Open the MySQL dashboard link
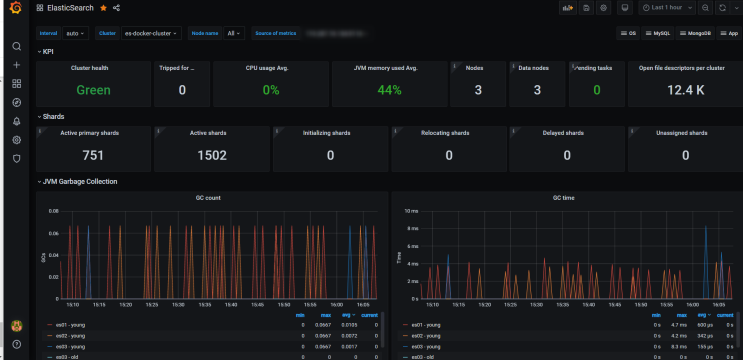This screenshot has height=360, width=743. pos(658,33)
